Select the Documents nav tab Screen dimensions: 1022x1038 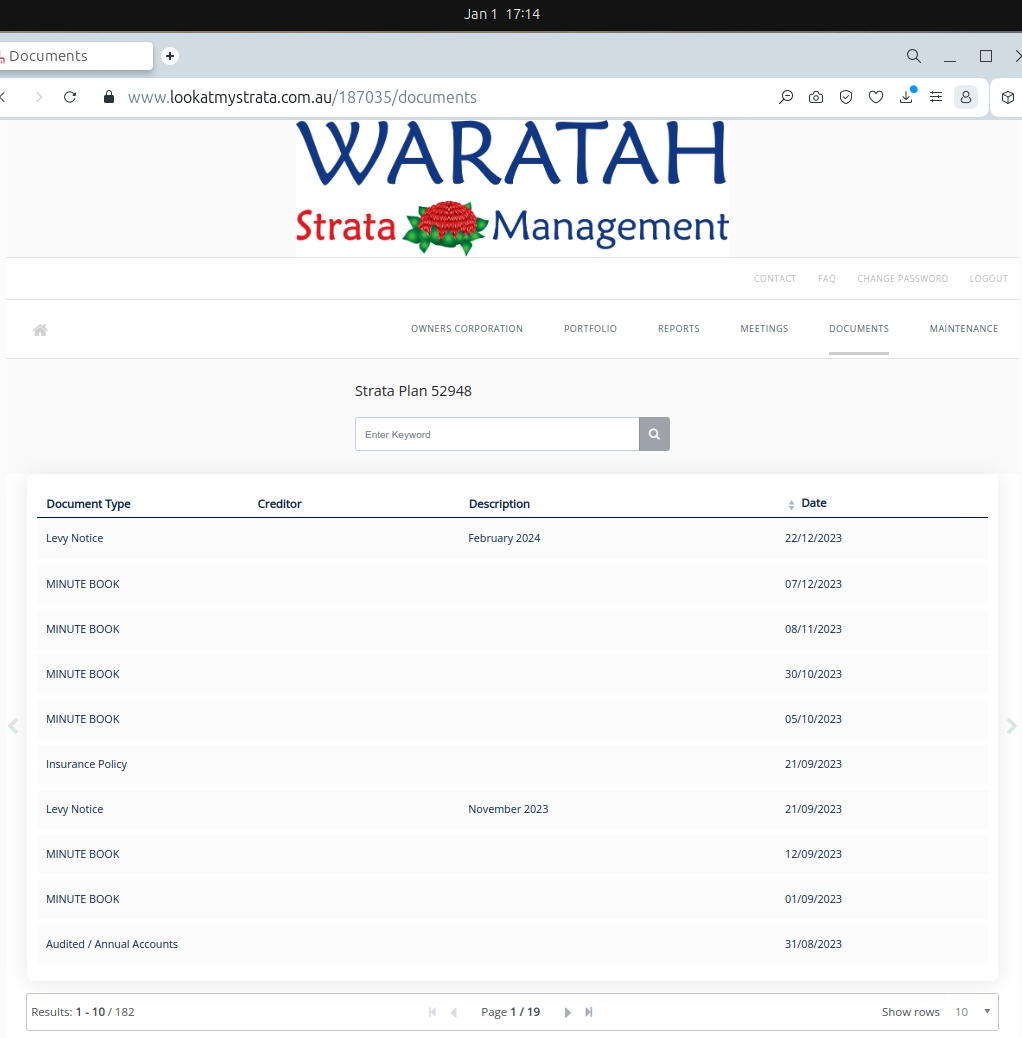[x=859, y=328]
